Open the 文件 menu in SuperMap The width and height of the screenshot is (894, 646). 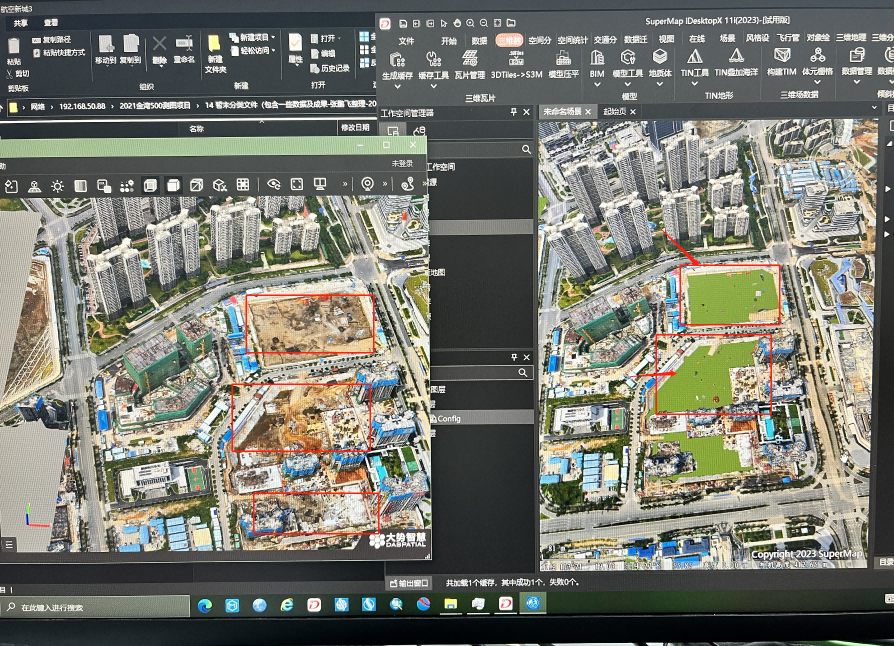(x=407, y=41)
